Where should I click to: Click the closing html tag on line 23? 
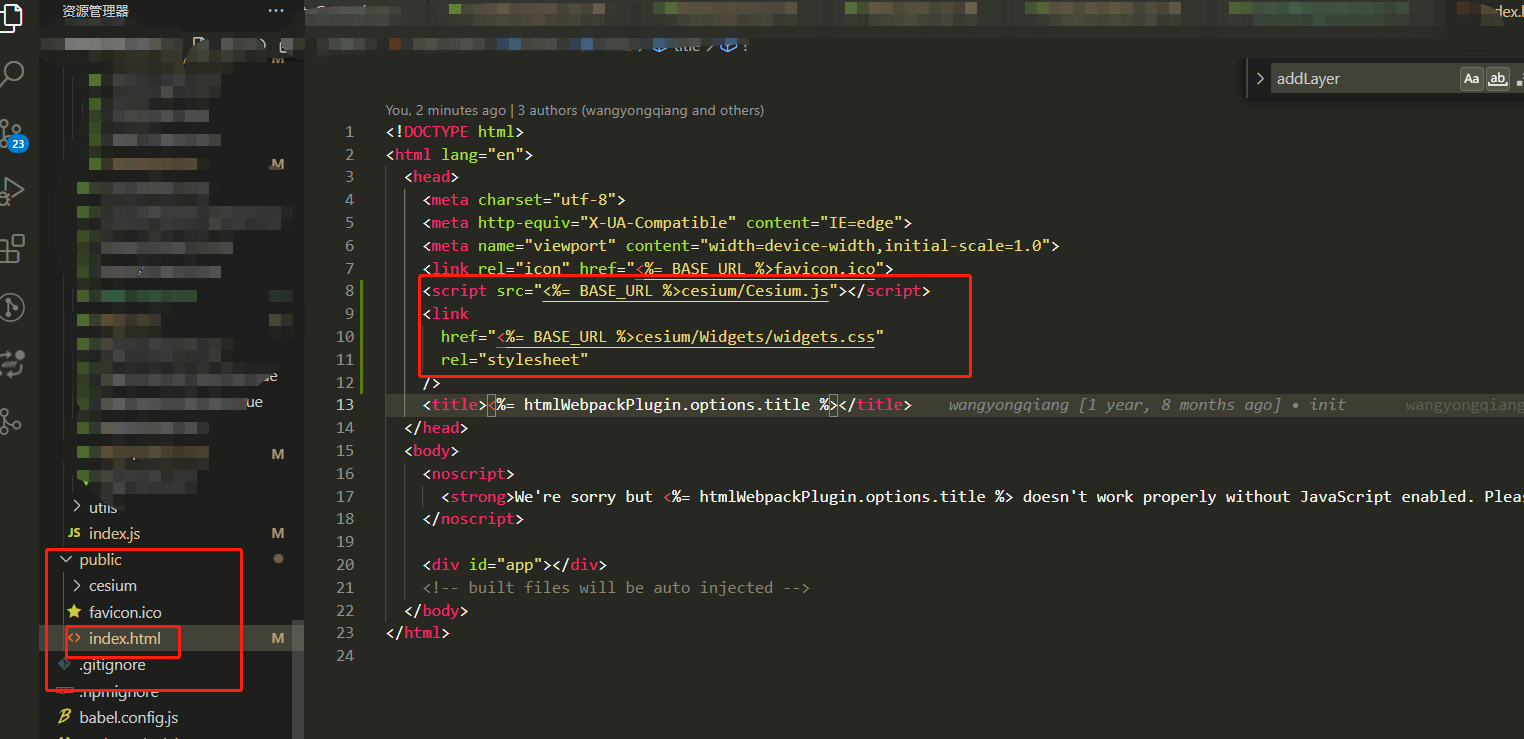pyautogui.click(x=418, y=633)
